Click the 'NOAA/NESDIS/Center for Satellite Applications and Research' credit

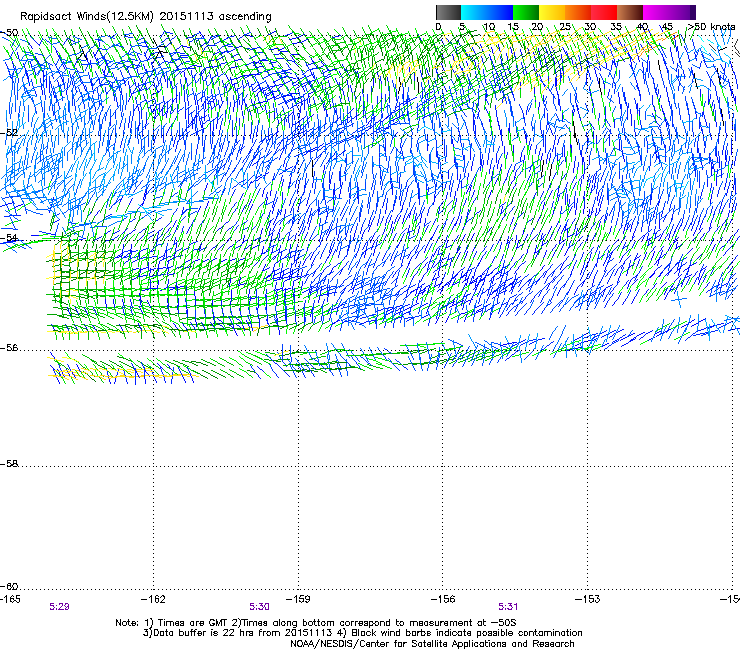[432, 644]
